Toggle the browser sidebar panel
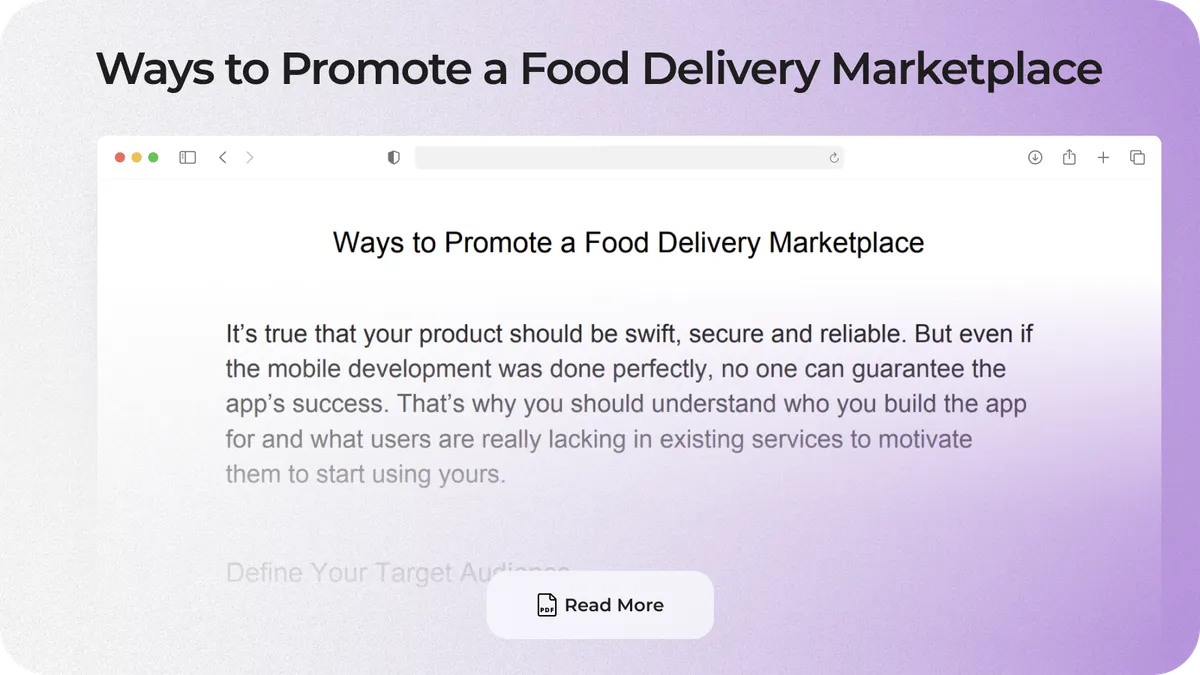Screen dimensions: 1200x675 (x=187, y=158)
